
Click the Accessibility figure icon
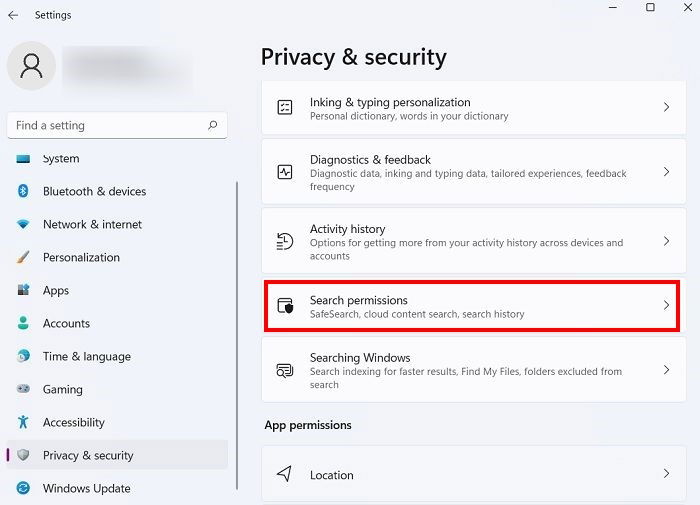coord(23,422)
